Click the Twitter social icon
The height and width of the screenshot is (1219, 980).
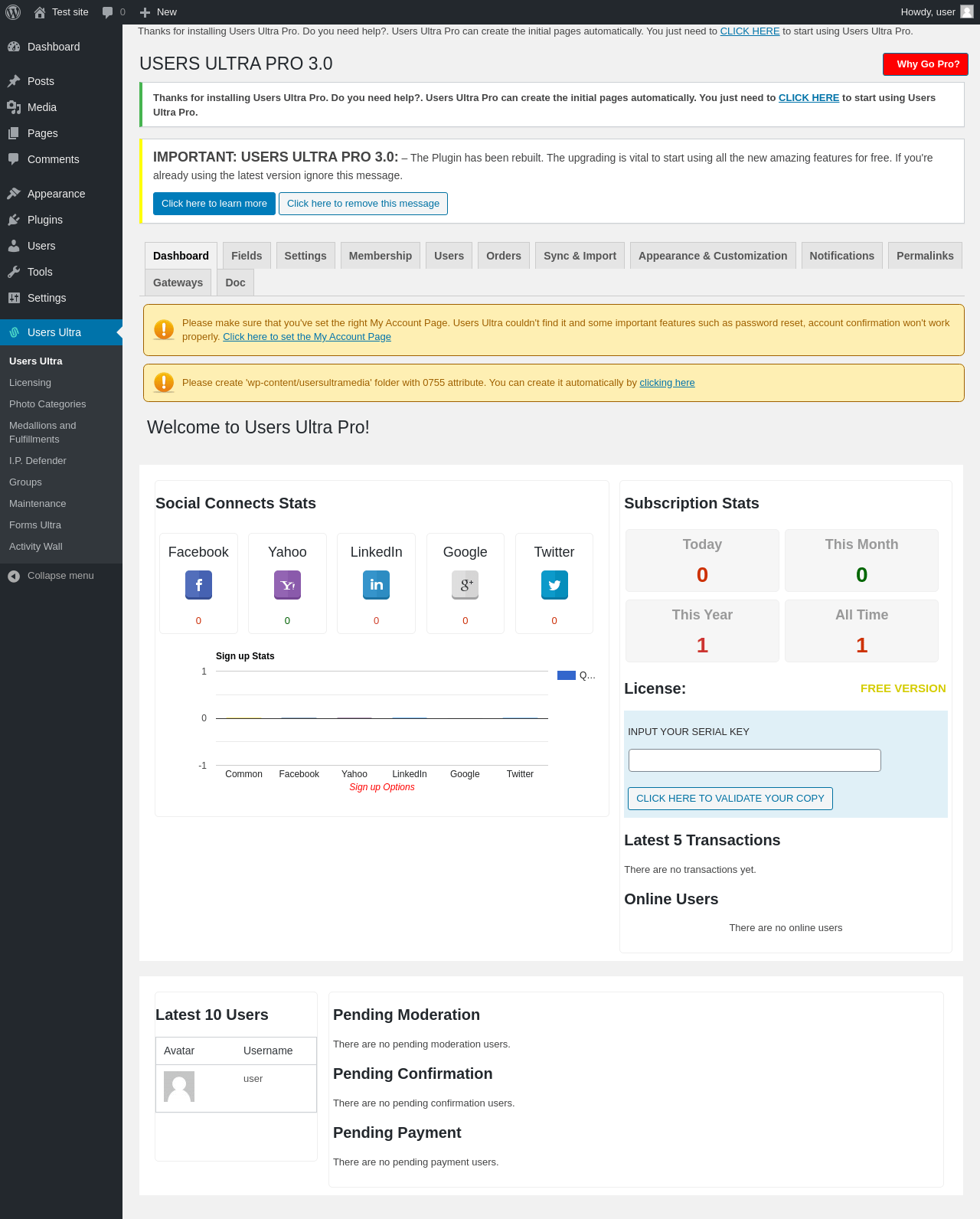pyautogui.click(x=554, y=585)
